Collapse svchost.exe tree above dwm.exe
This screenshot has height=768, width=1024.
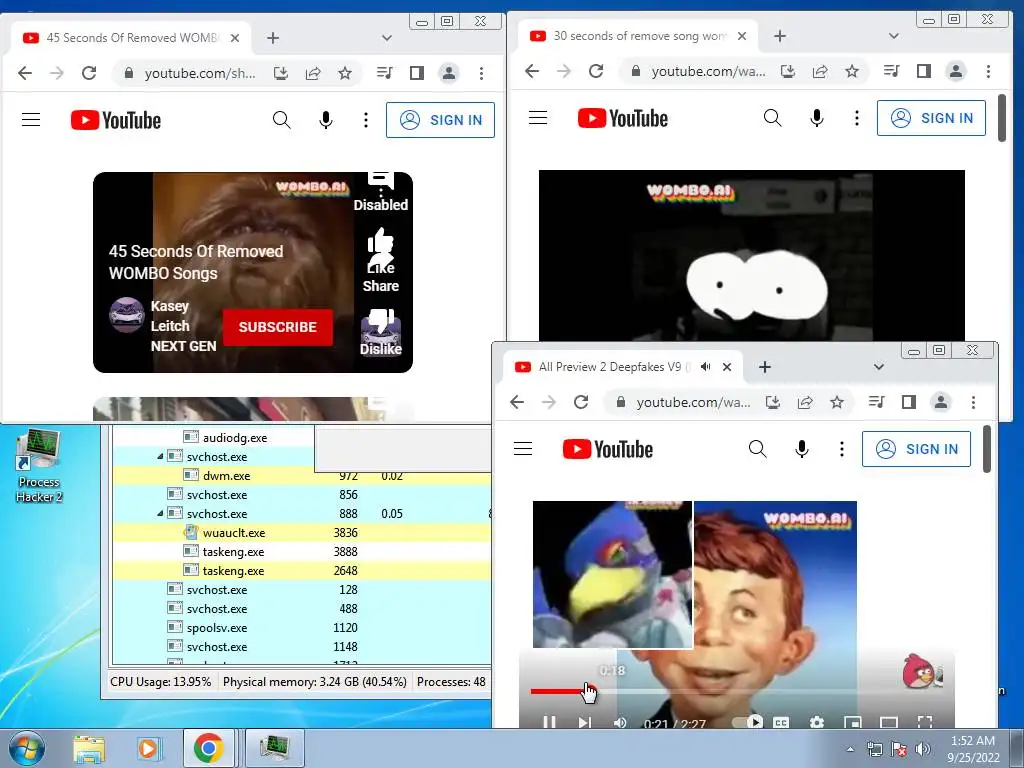click(x=160, y=456)
